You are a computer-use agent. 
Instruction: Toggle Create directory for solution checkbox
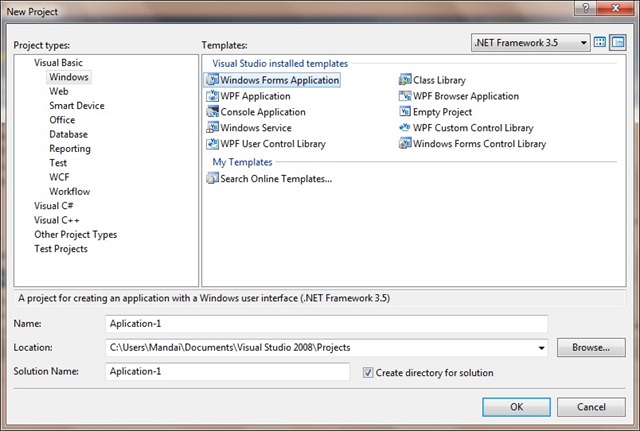[368, 372]
